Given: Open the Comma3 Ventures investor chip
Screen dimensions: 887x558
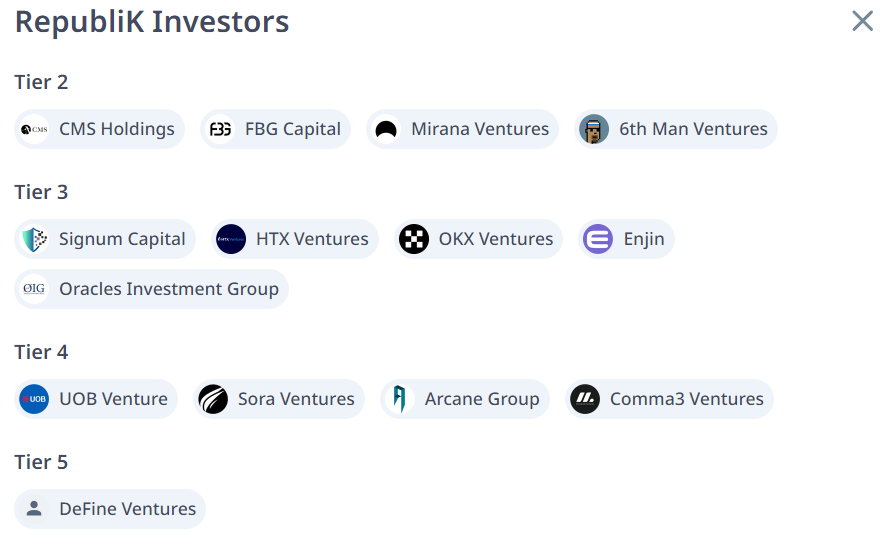Looking at the screenshot, I should pyautogui.click(x=686, y=399).
